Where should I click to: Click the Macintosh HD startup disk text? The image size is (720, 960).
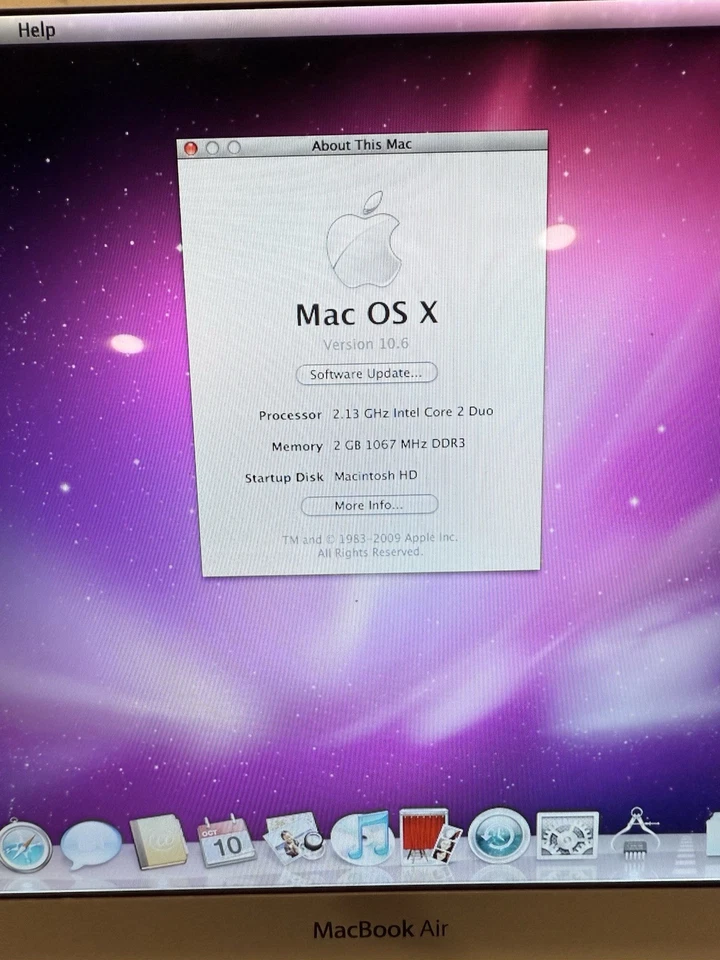[375, 476]
